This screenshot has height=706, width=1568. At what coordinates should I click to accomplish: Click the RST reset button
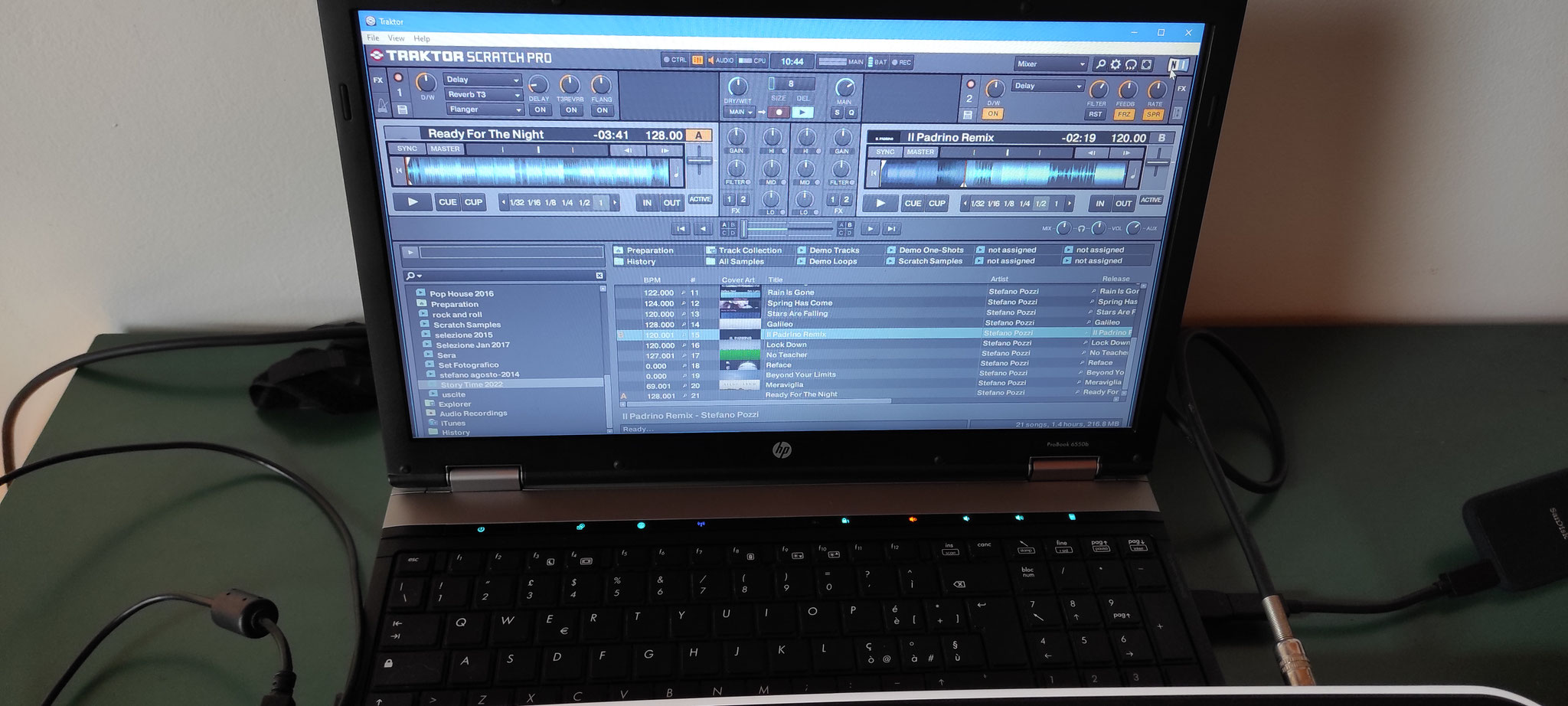[1096, 114]
